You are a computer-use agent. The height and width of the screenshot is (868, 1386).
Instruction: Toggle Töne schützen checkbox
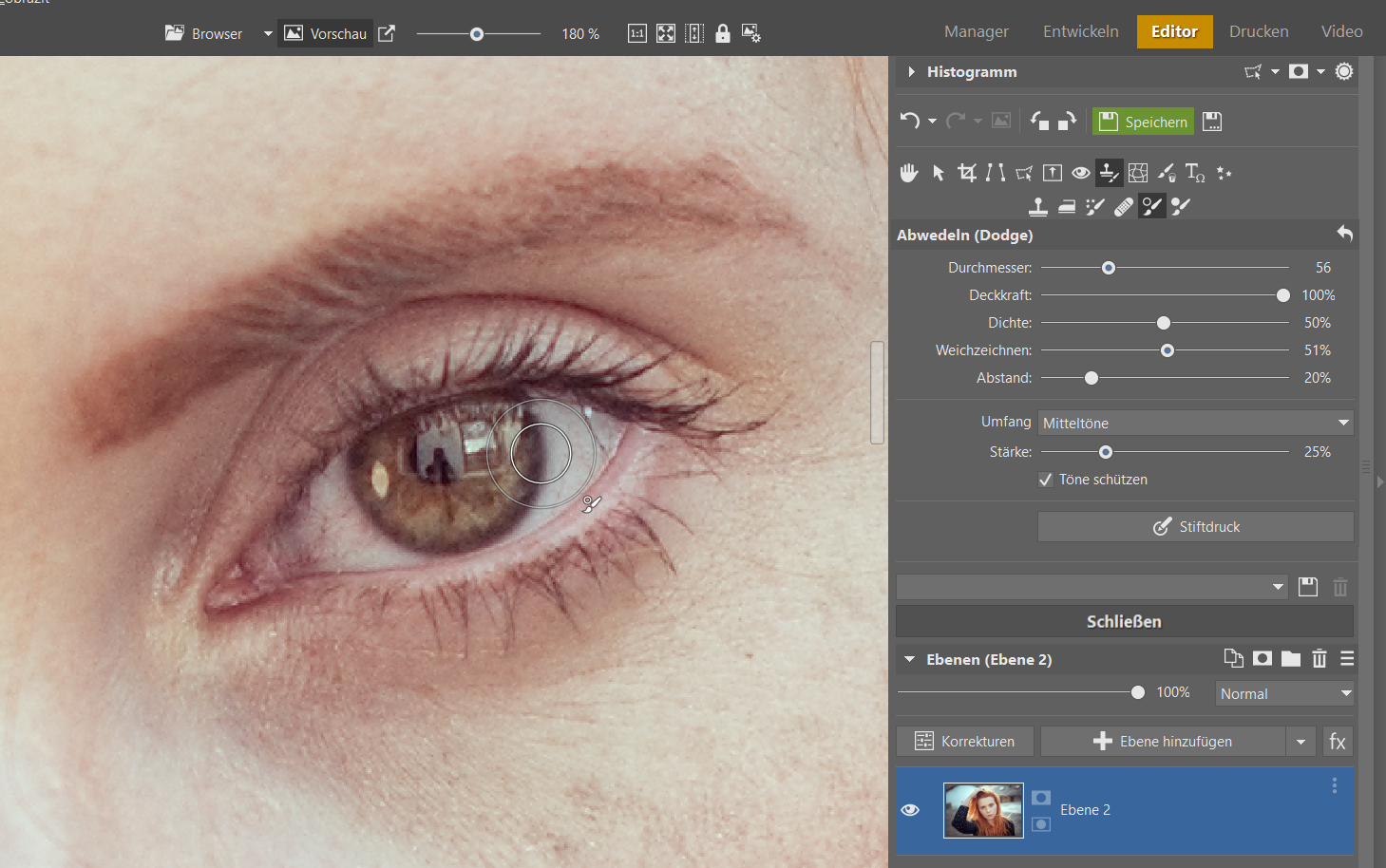click(1046, 480)
